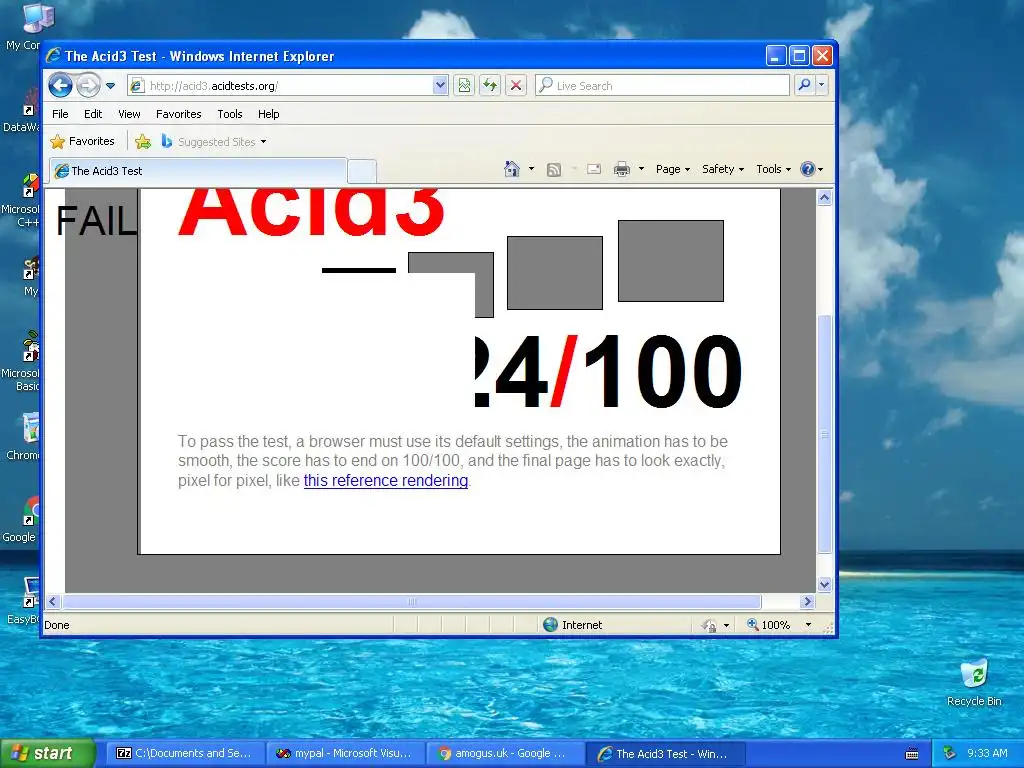Click the magnifier Search button

click(x=805, y=85)
